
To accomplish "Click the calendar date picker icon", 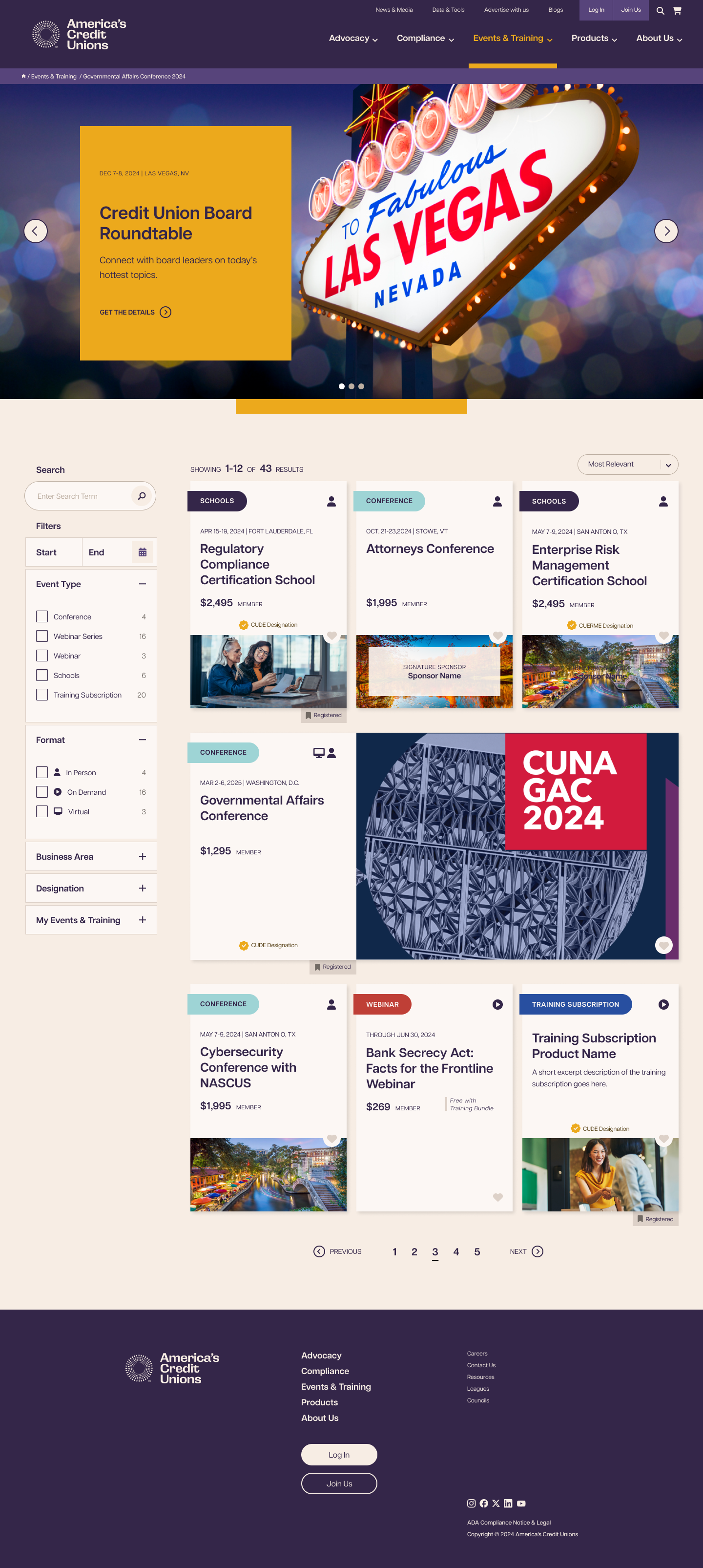I will pos(142,552).
